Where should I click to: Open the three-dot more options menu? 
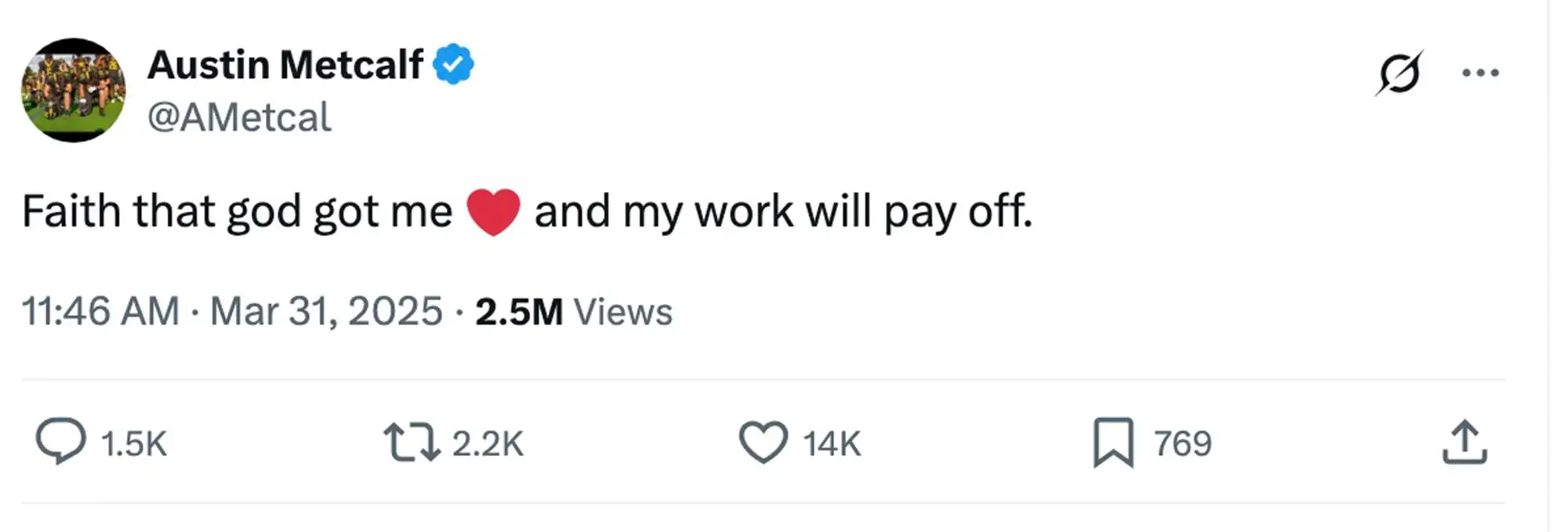(1481, 71)
